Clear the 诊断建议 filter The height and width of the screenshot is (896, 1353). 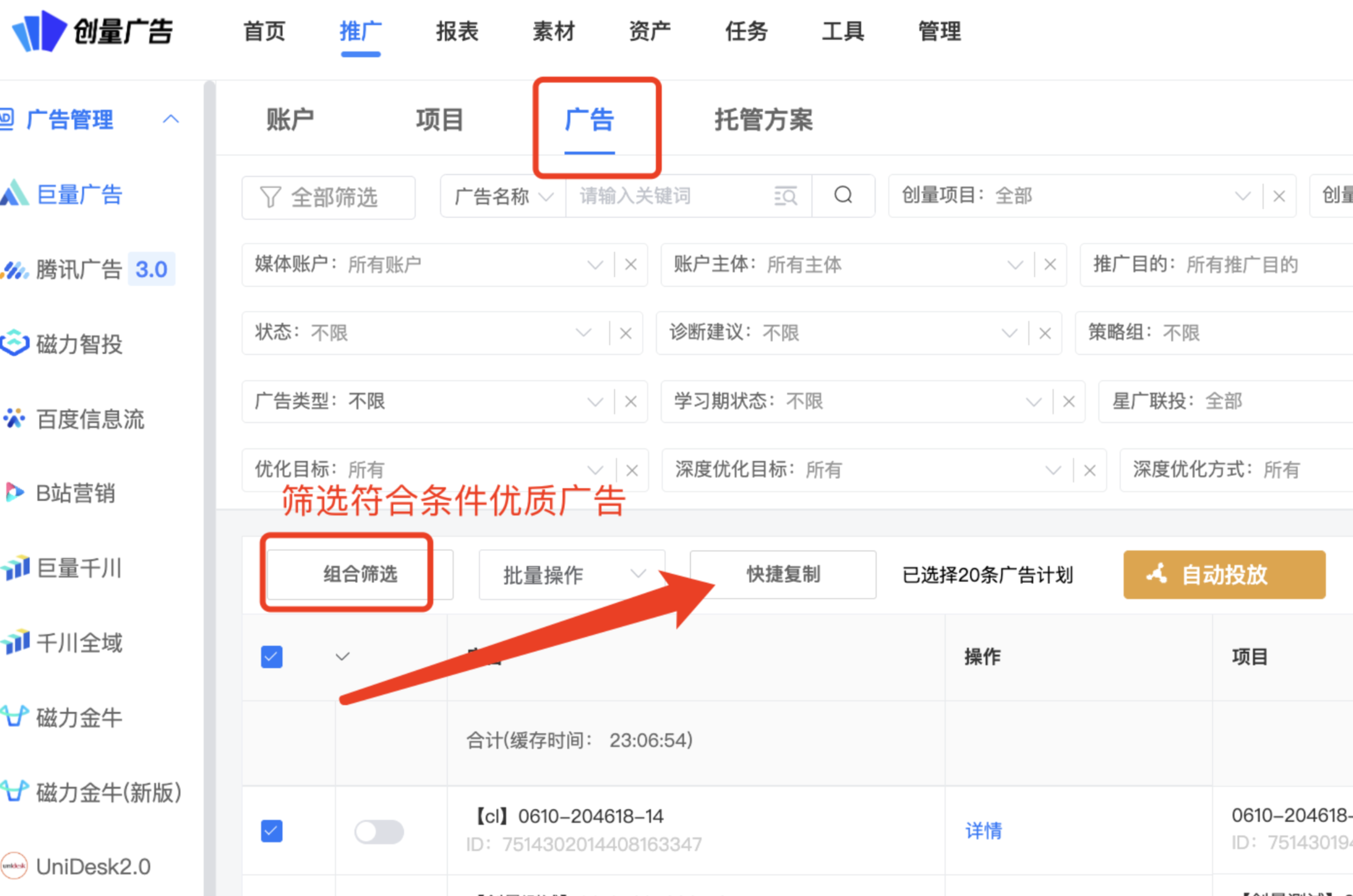point(1045,333)
